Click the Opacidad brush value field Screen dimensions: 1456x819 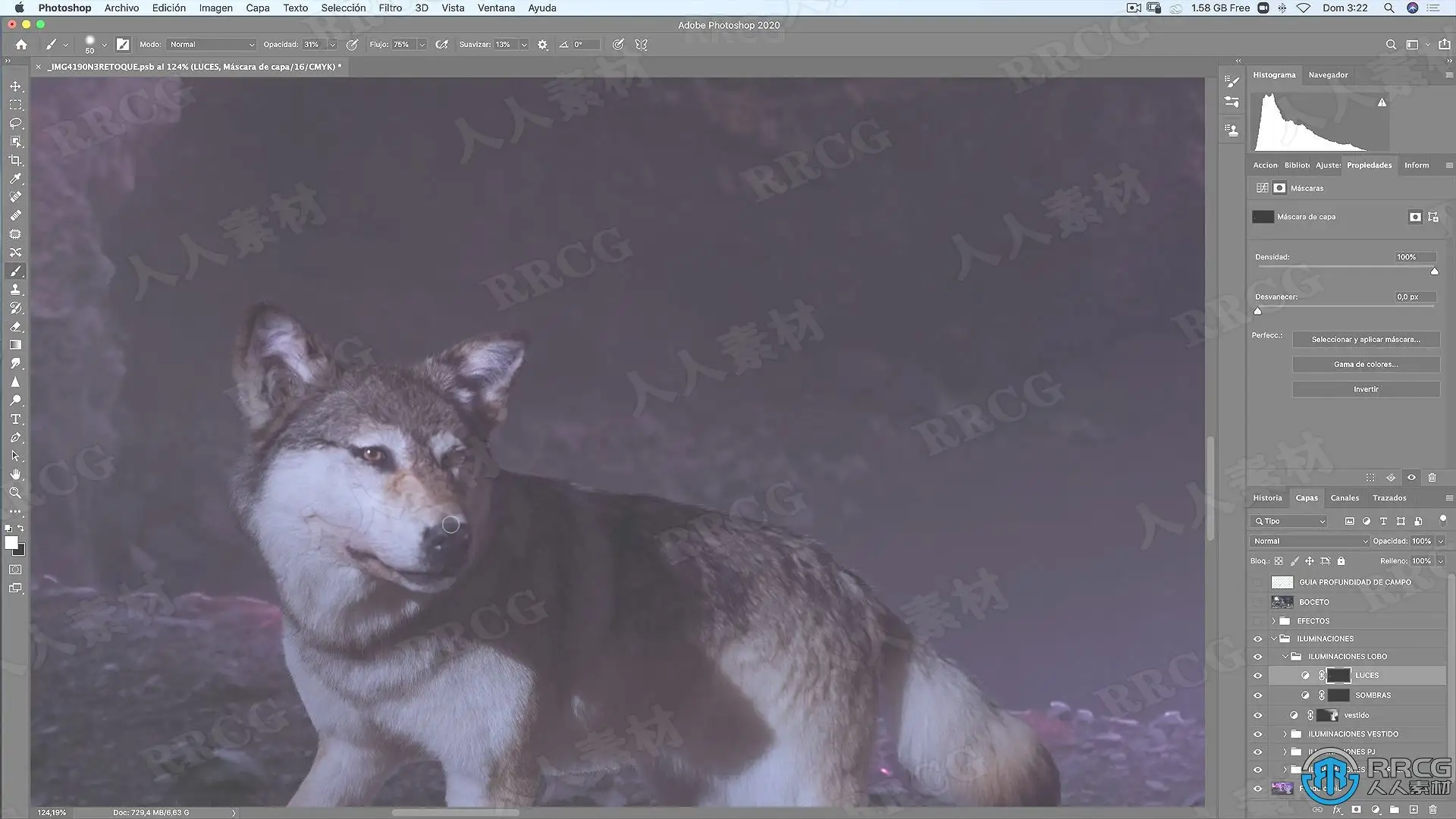point(312,45)
